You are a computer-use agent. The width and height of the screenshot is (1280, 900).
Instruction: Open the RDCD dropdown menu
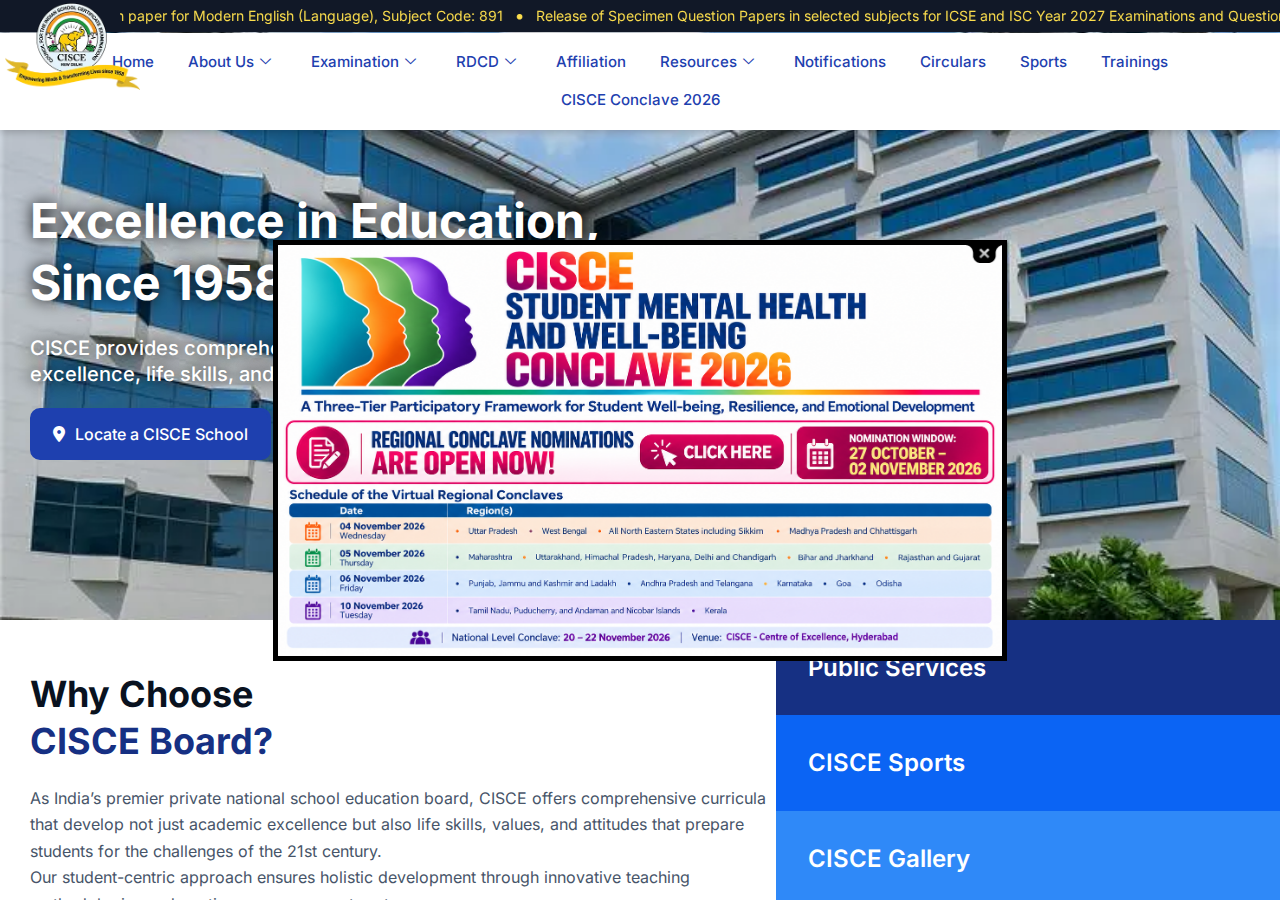[487, 62]
